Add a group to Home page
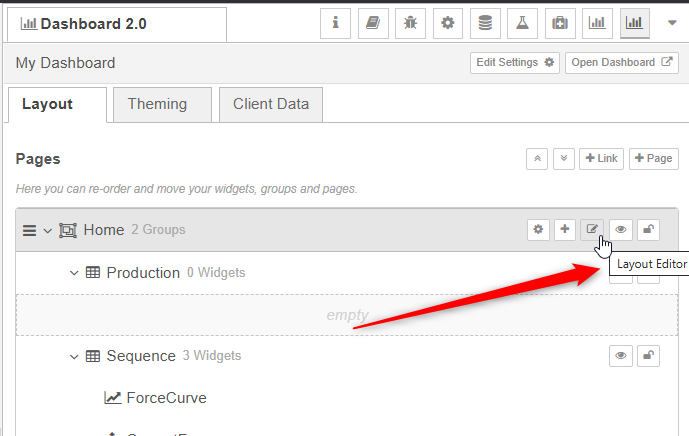The height and width of the screenshot is (436, 689). [565, 229]
